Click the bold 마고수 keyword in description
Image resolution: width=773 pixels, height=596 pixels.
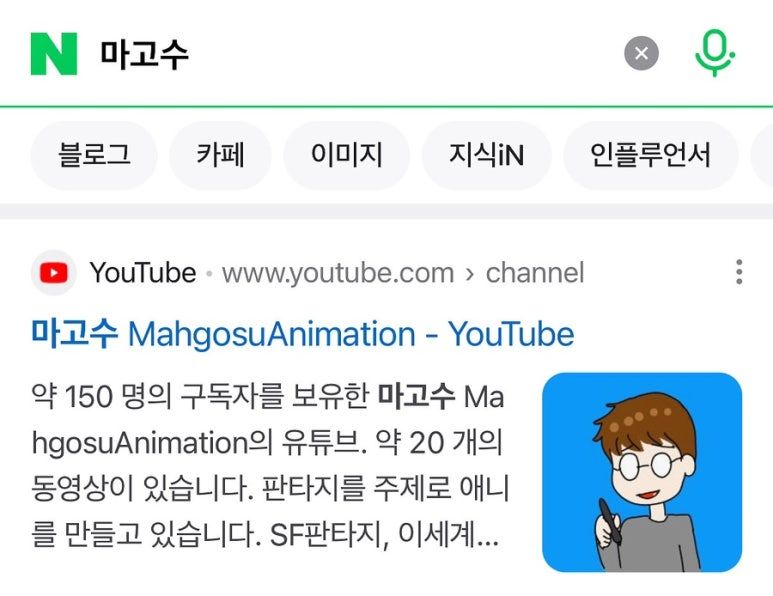click(416, 396)
